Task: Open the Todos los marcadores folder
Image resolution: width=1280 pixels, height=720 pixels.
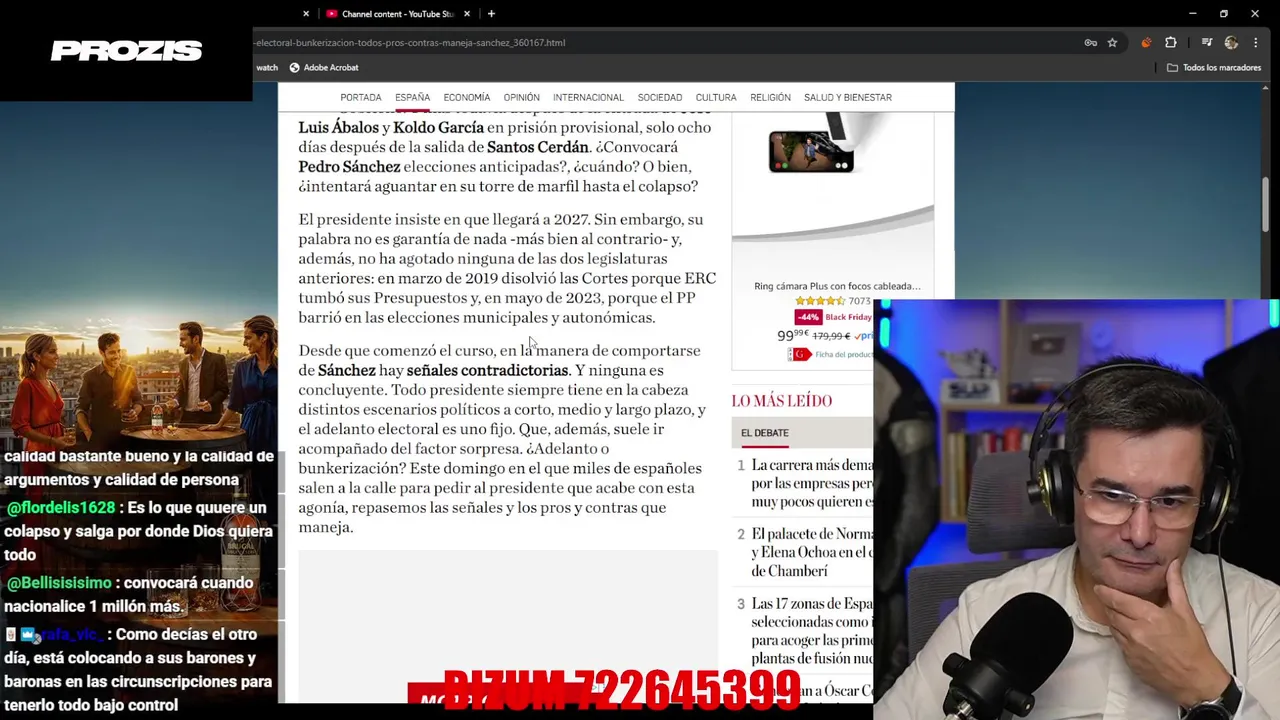Action: coord(1213,68)
